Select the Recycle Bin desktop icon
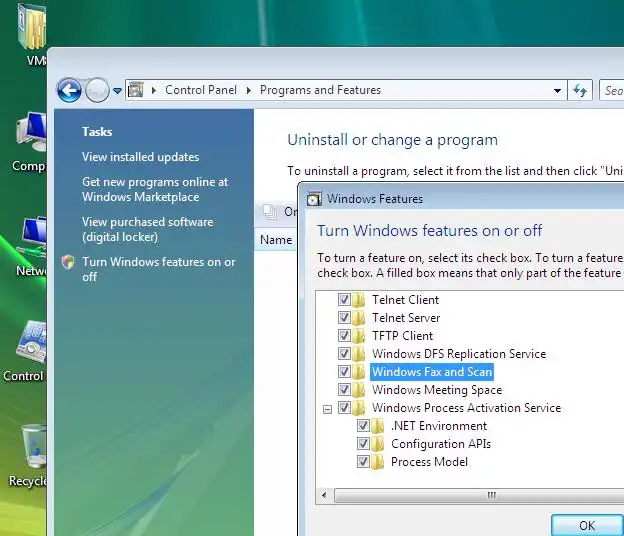 28,456
